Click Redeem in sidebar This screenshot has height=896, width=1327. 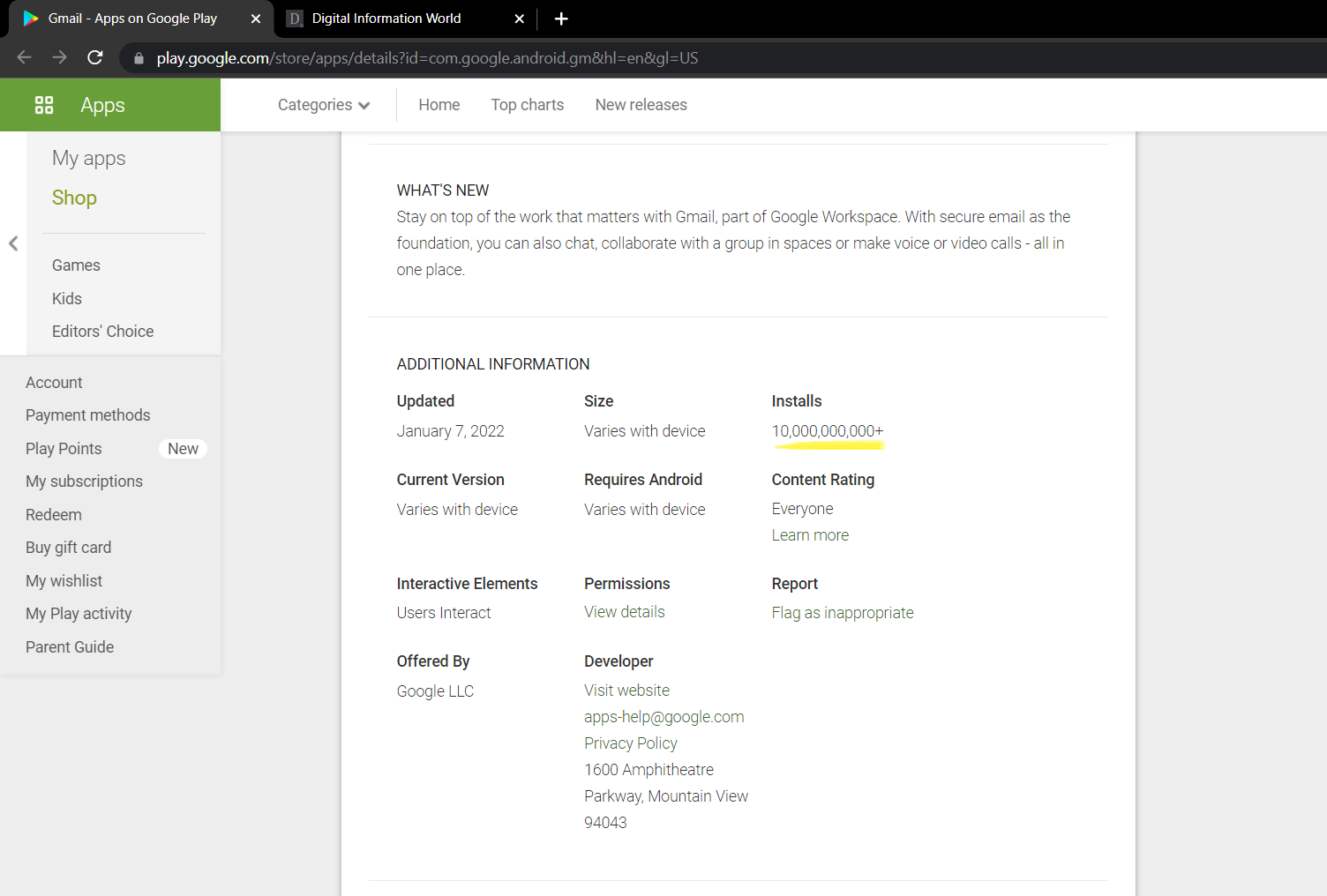click(x=54, y=515)
